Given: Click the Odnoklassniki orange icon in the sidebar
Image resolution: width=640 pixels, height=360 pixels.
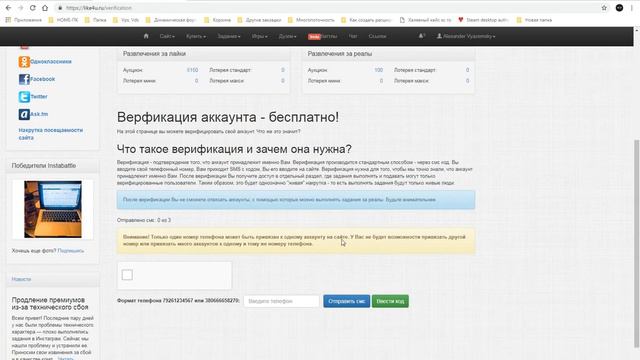Looking at the screenshot, I should pos(24,62).
